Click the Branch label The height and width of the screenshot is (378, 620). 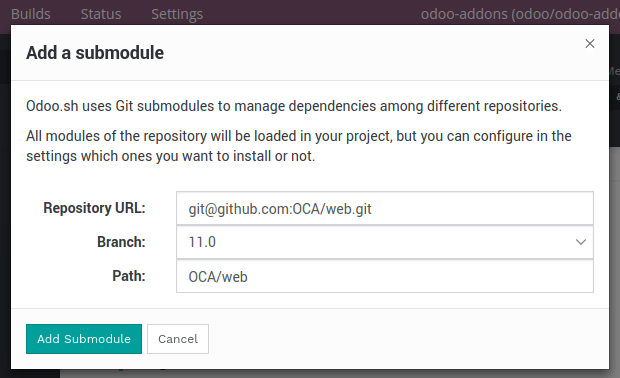click(x=121, y=242)
